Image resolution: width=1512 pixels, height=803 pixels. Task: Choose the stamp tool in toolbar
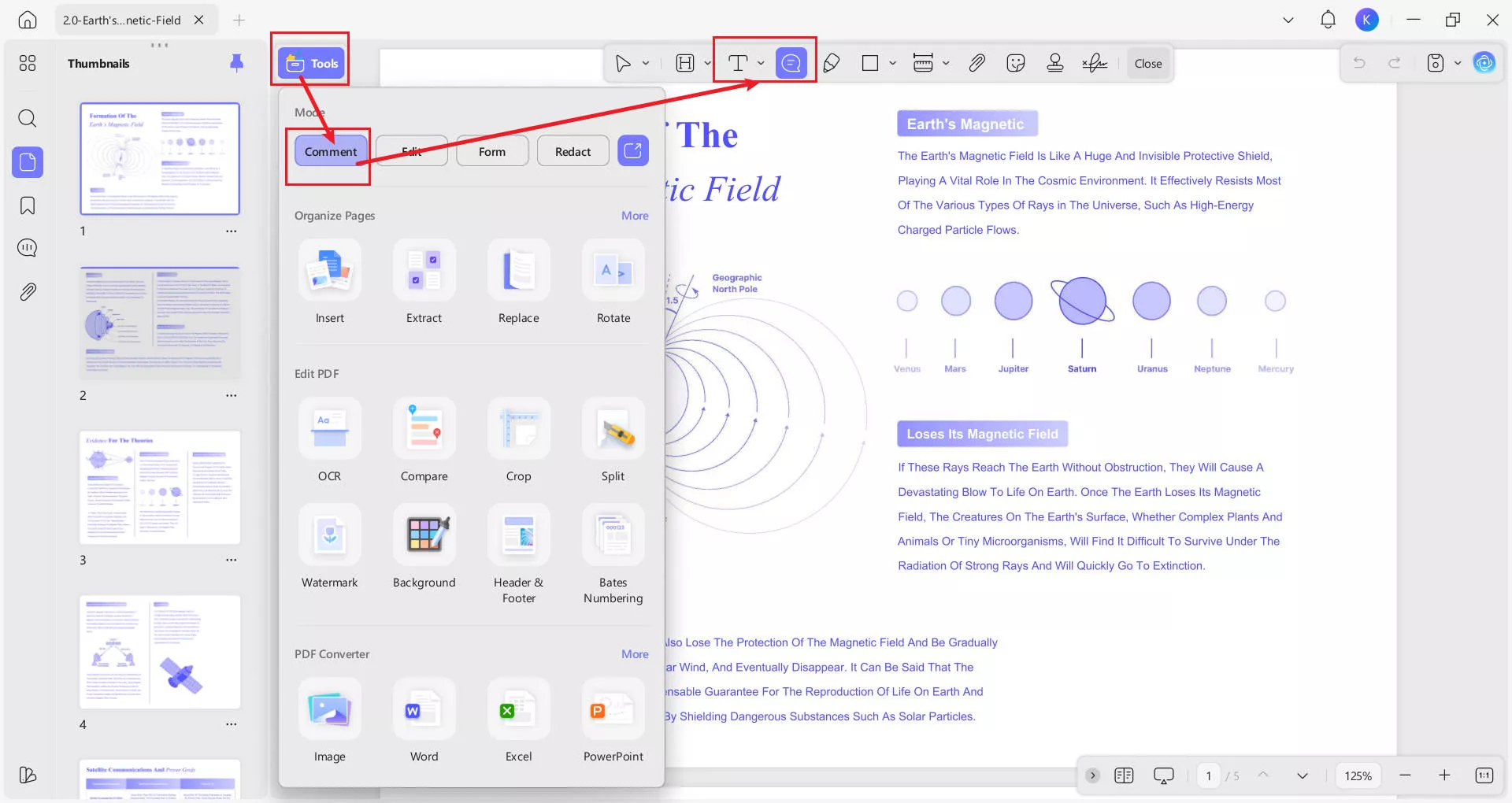pos(1055,63)
